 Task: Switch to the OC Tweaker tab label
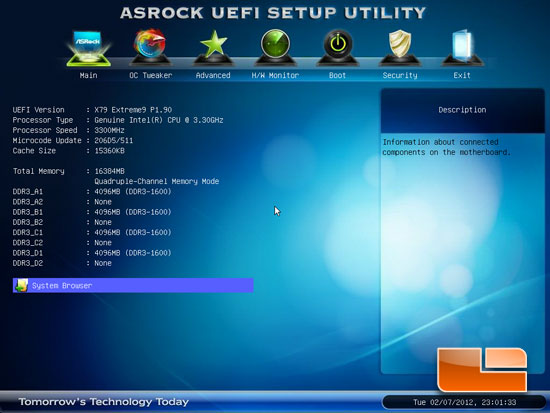150,75
